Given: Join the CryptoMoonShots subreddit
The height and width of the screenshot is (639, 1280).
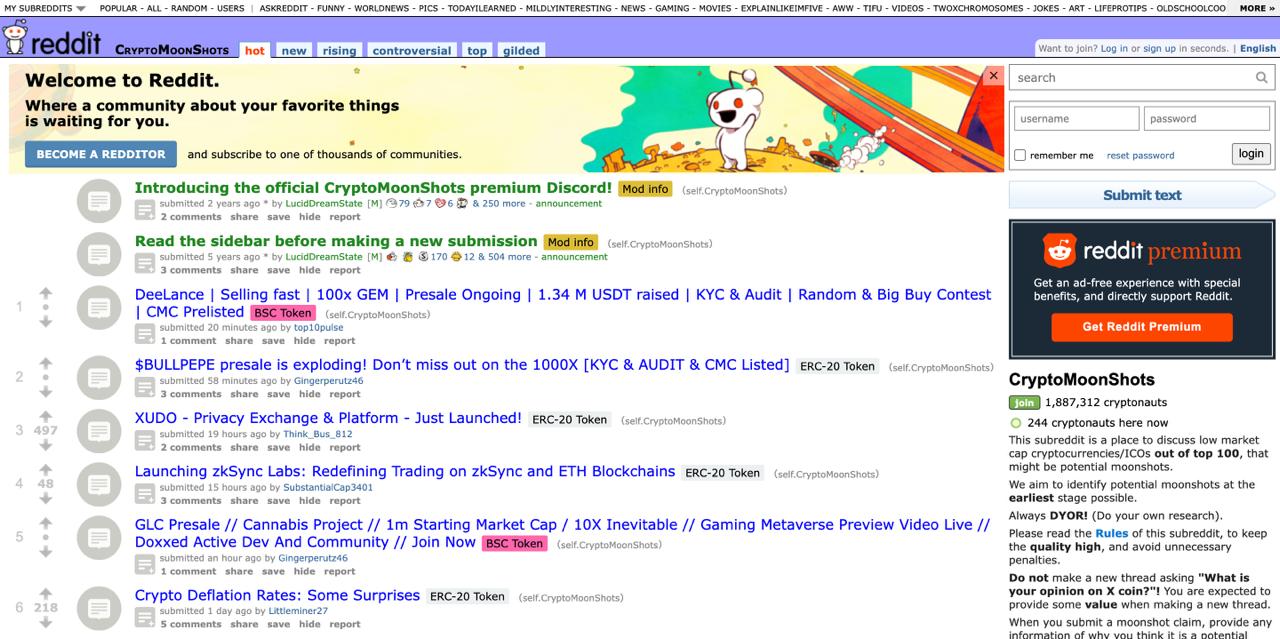Looking at the screenshot, I should click(1024, 402).
